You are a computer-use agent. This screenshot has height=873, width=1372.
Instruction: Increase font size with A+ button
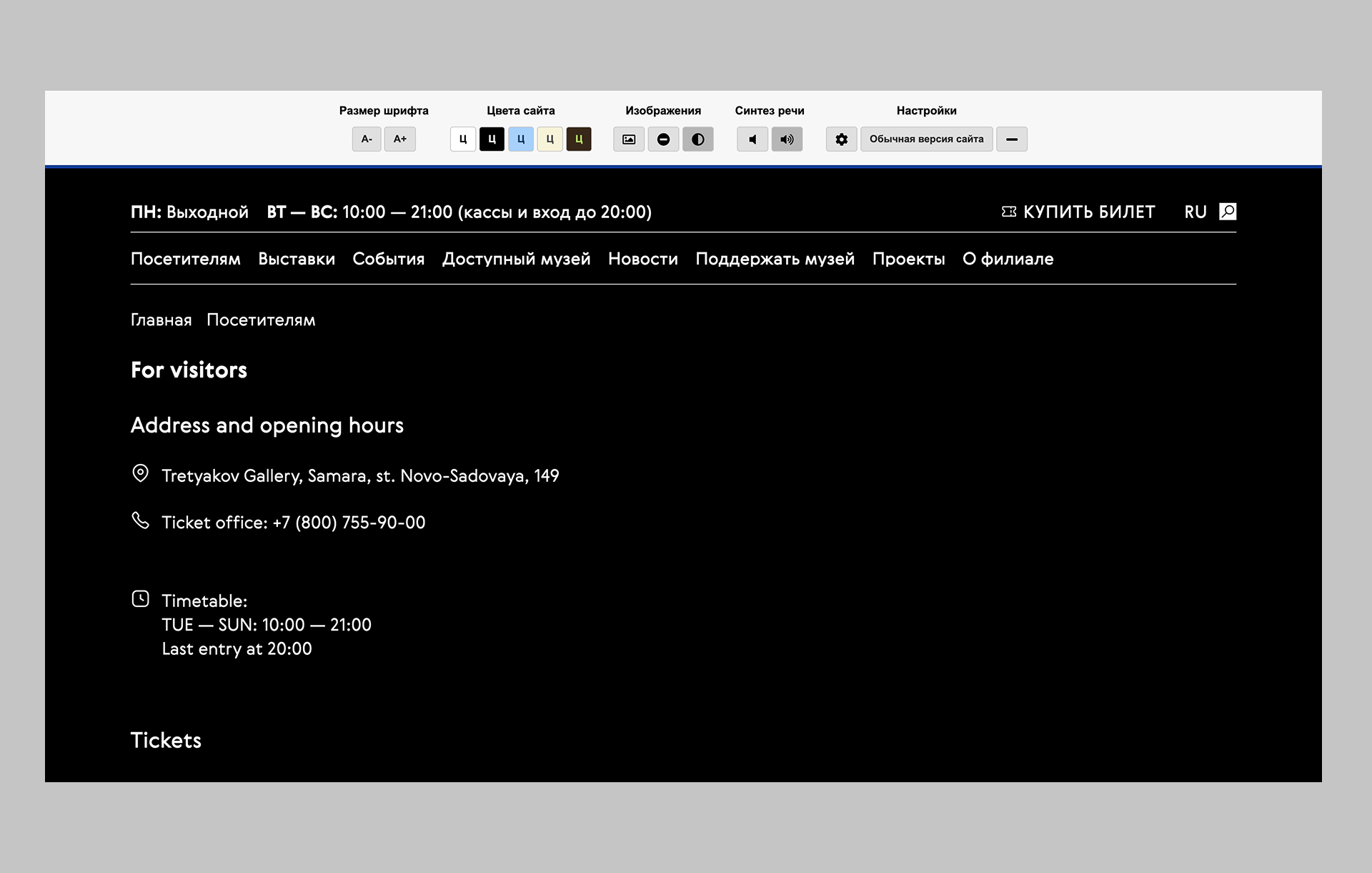tap(400, 139)
